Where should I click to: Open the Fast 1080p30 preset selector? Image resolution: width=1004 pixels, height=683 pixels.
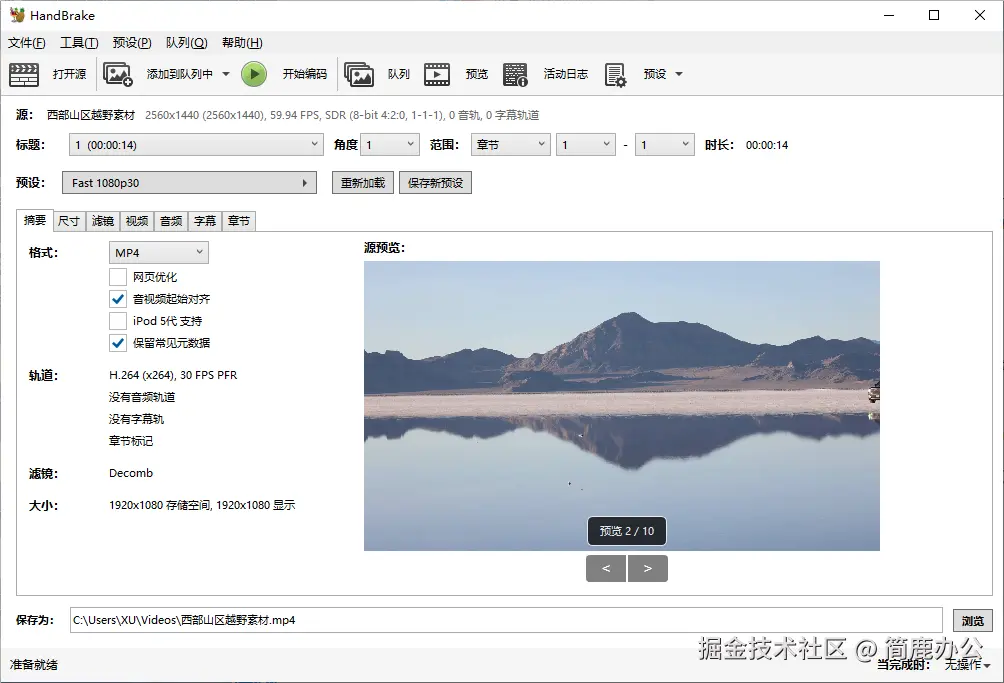coord(190,183)
